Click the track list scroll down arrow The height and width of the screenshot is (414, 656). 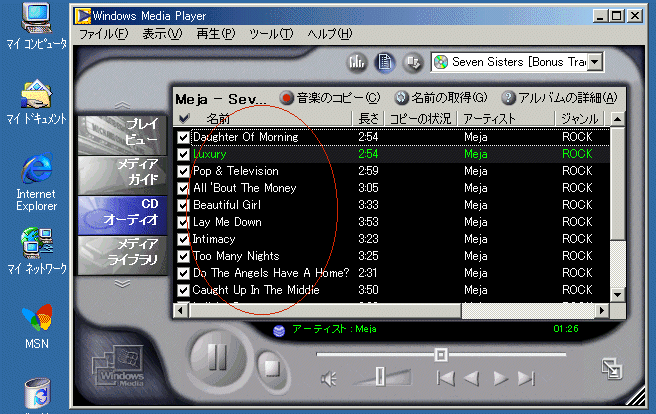(618, 294)
